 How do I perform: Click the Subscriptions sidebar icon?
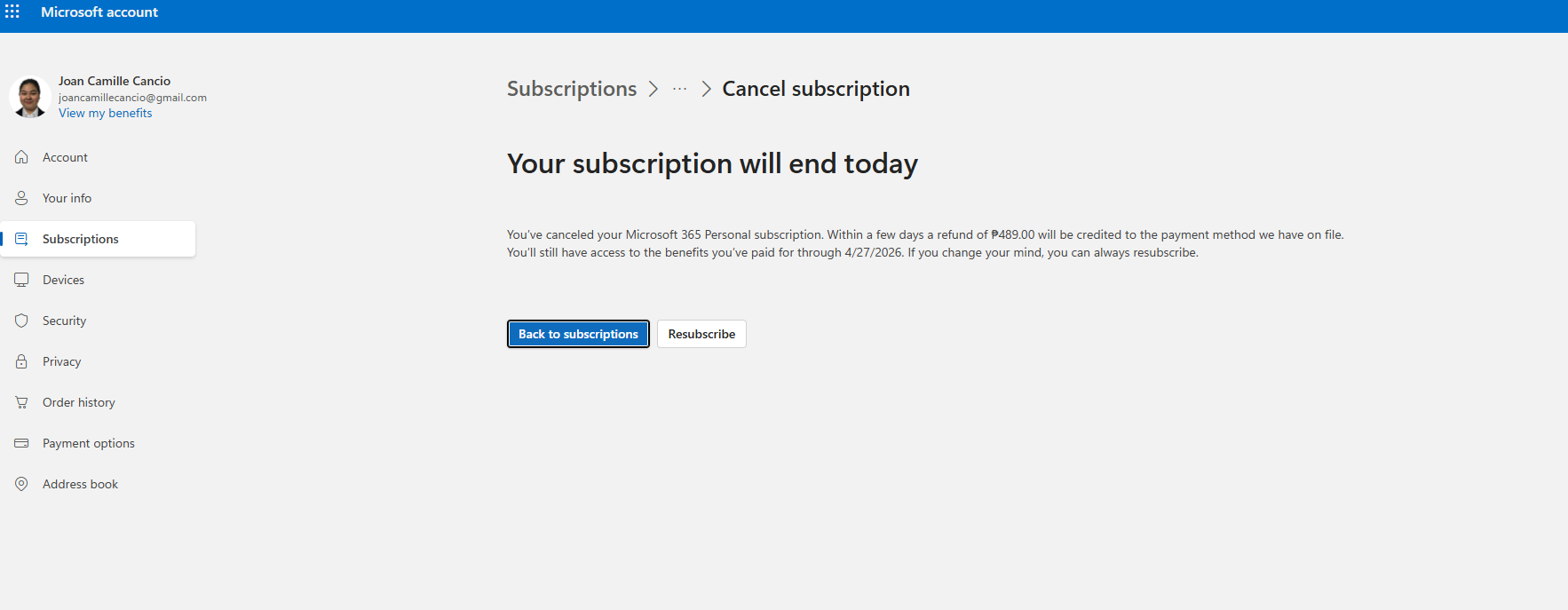[x=21, y=239]
